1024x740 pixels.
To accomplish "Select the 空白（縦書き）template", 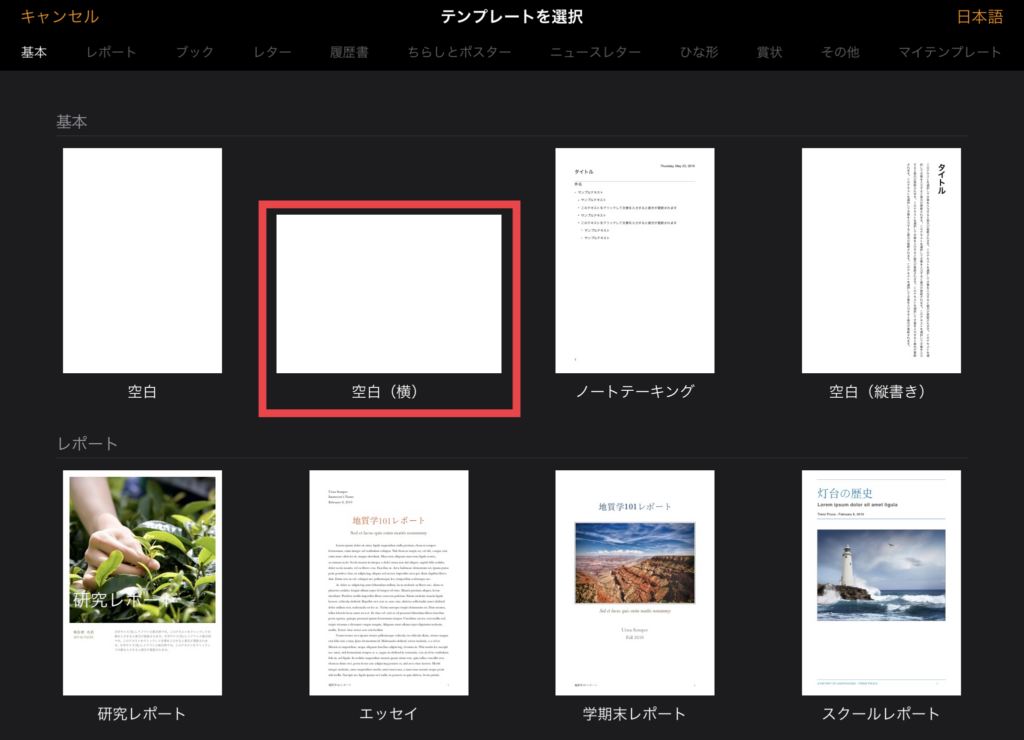I will [881, 260].
